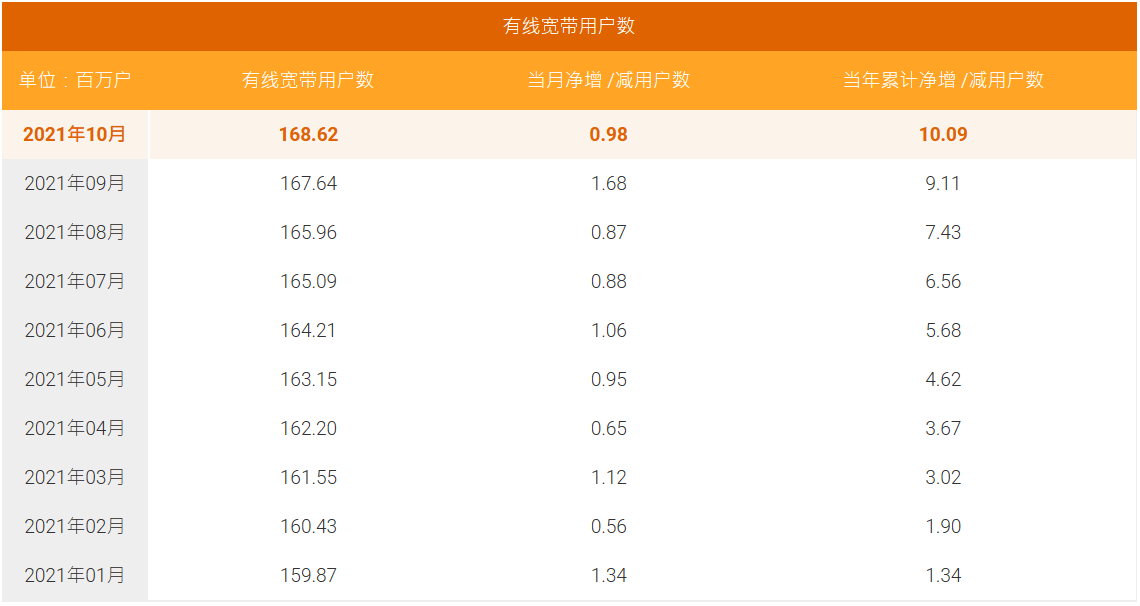Click the 1.12 monthly net increase cell
This screenshot has width=1140, height=606.
point(608,477)
